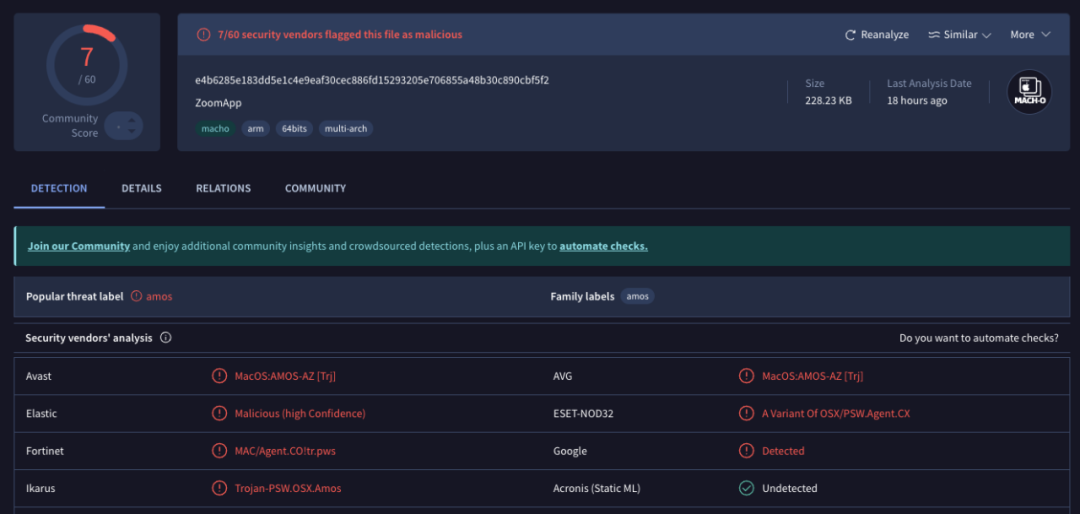Image resolution: width=1080 pixels, height=514 pixels.
Task: Vote using the Community Score arrows control
Action: point(125,126)
